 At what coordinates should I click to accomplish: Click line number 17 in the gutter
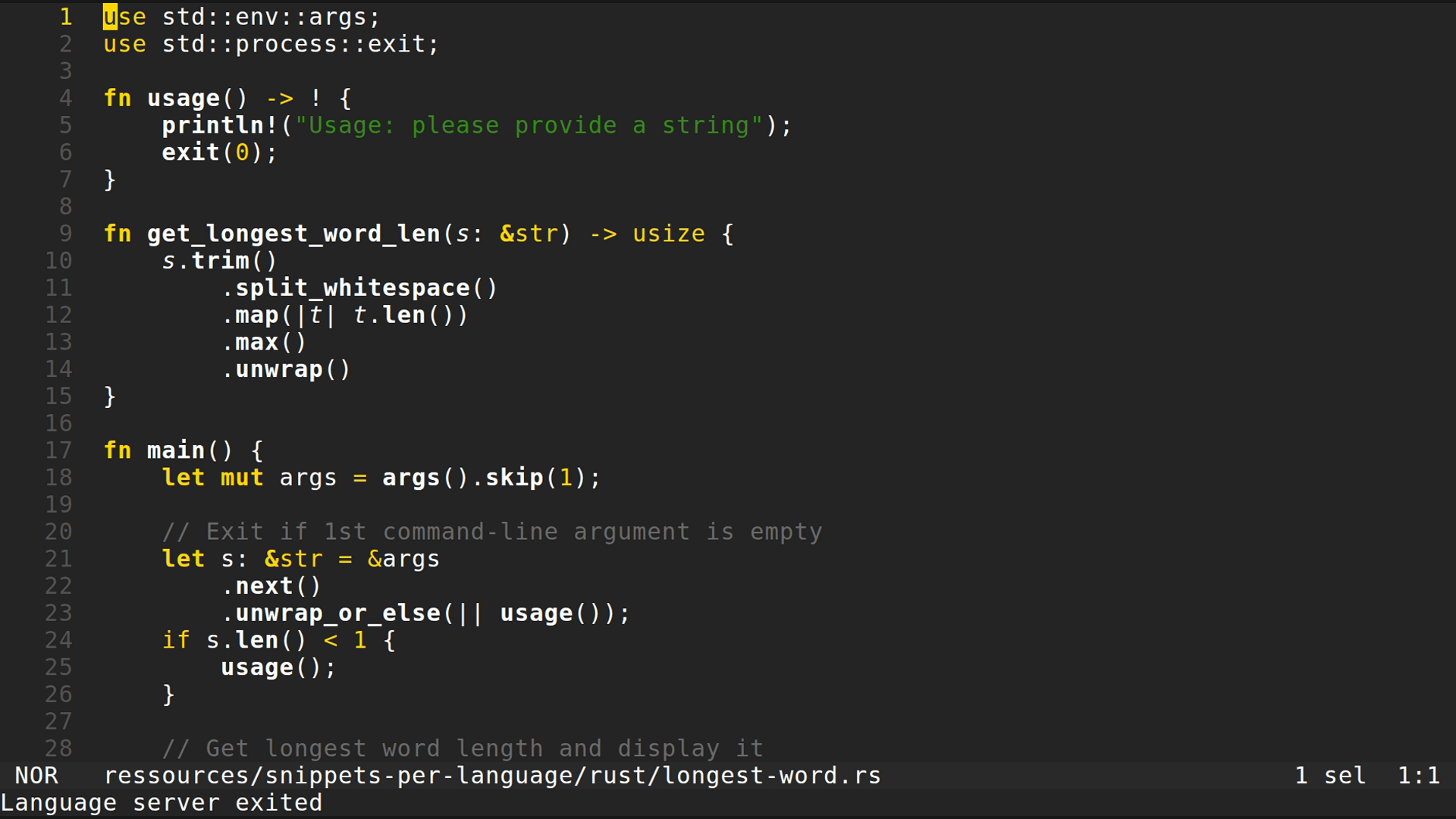pos(58,450)
